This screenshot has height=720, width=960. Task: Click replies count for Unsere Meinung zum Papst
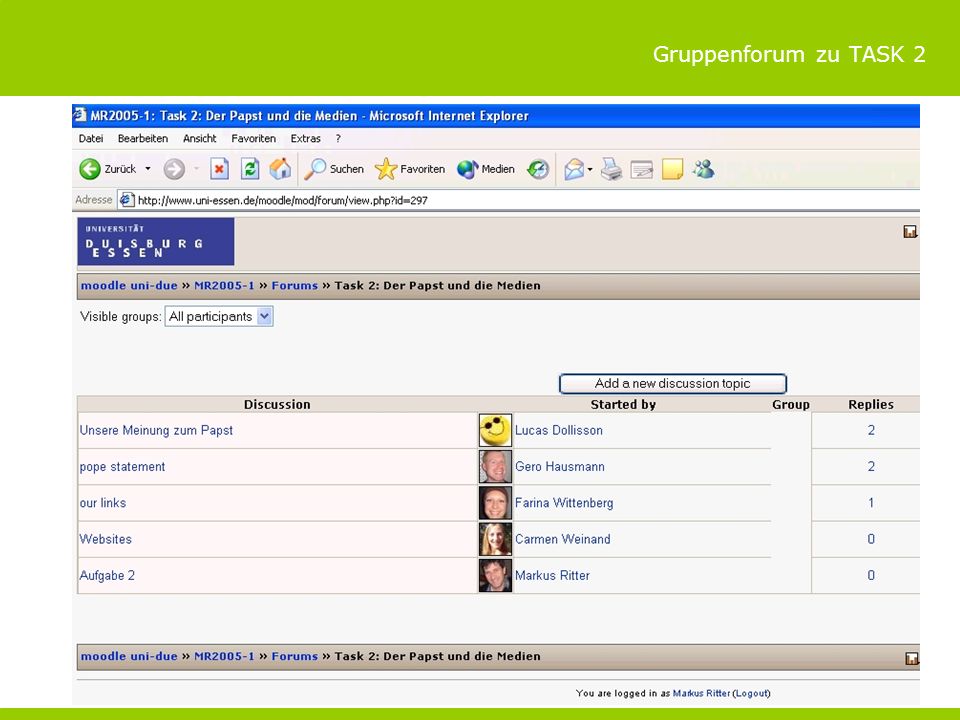871,430
